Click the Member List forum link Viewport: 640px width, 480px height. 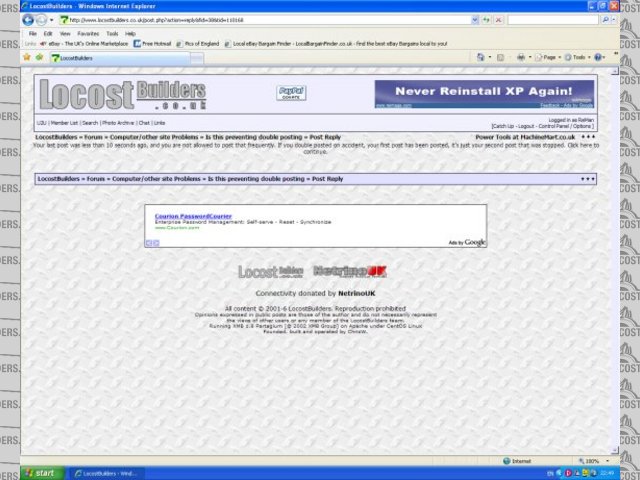pos(64,123)
